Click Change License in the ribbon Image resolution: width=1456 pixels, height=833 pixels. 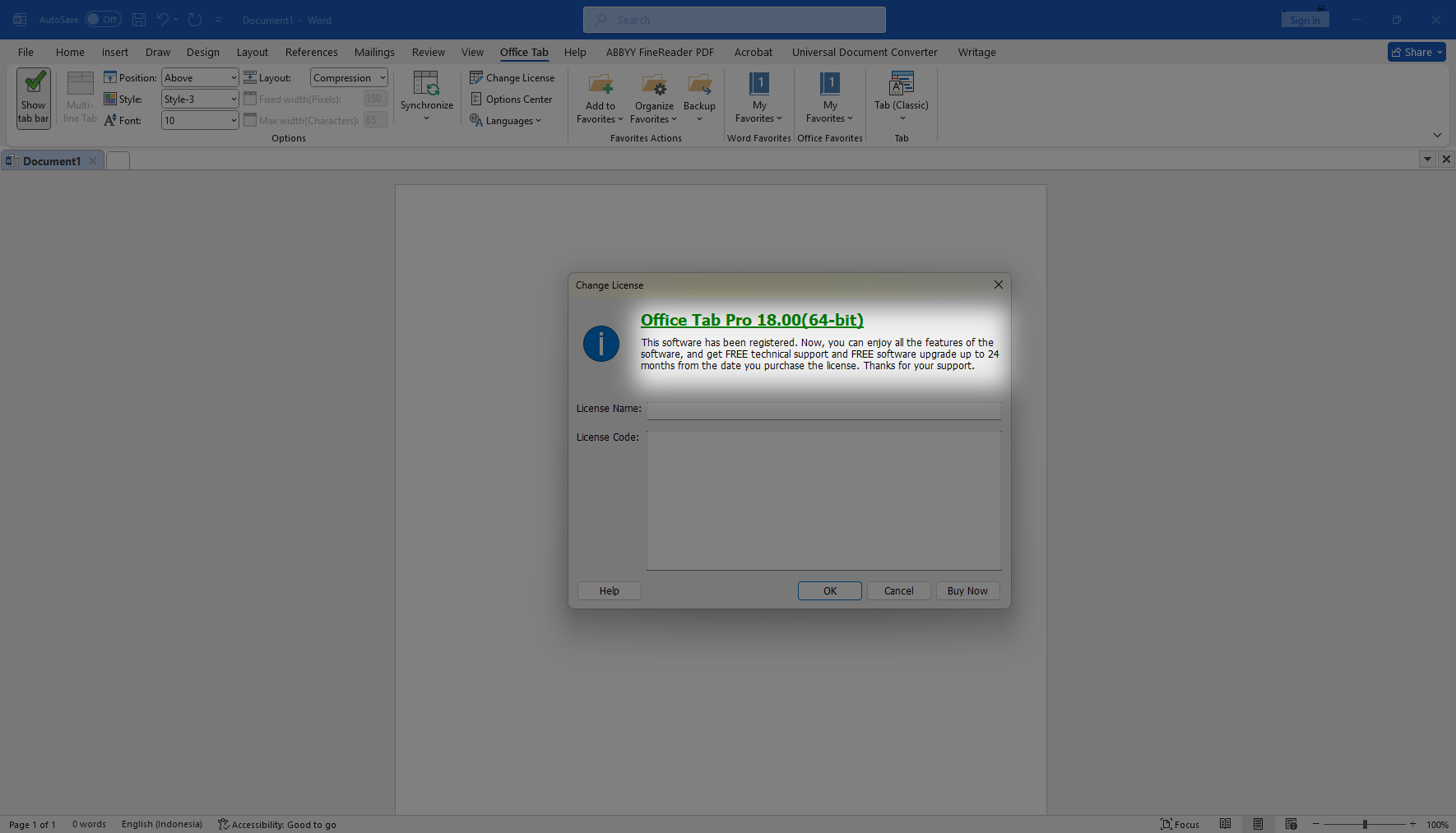point(512,77)
